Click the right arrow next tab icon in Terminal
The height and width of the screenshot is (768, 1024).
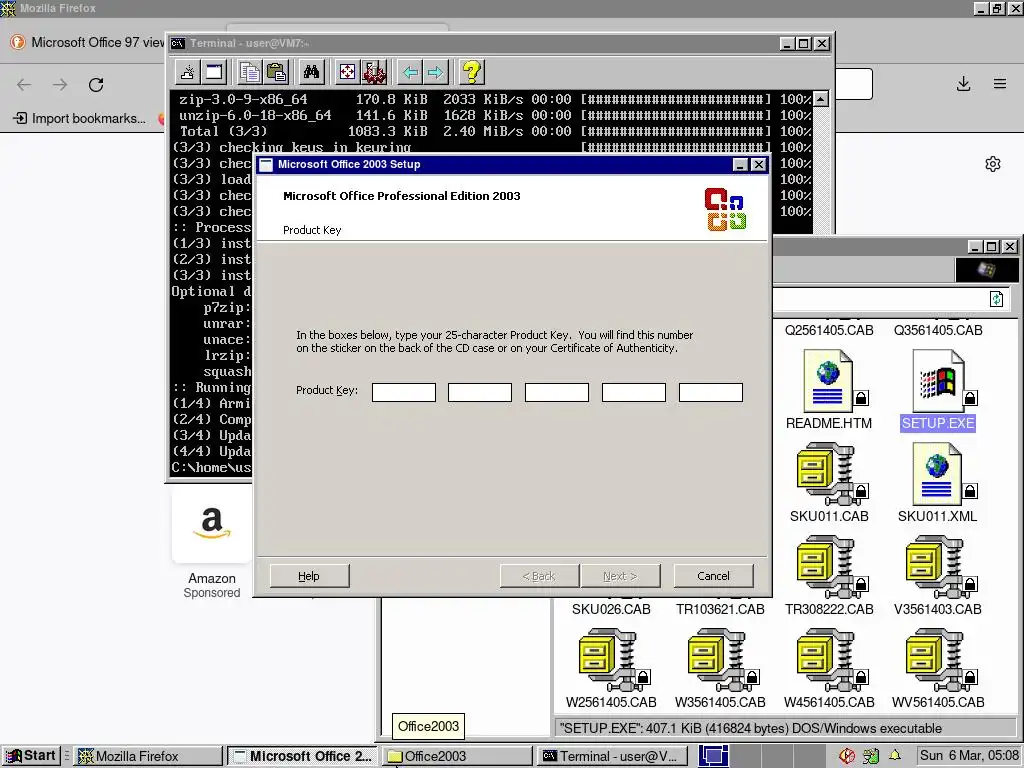click(436, 72)
